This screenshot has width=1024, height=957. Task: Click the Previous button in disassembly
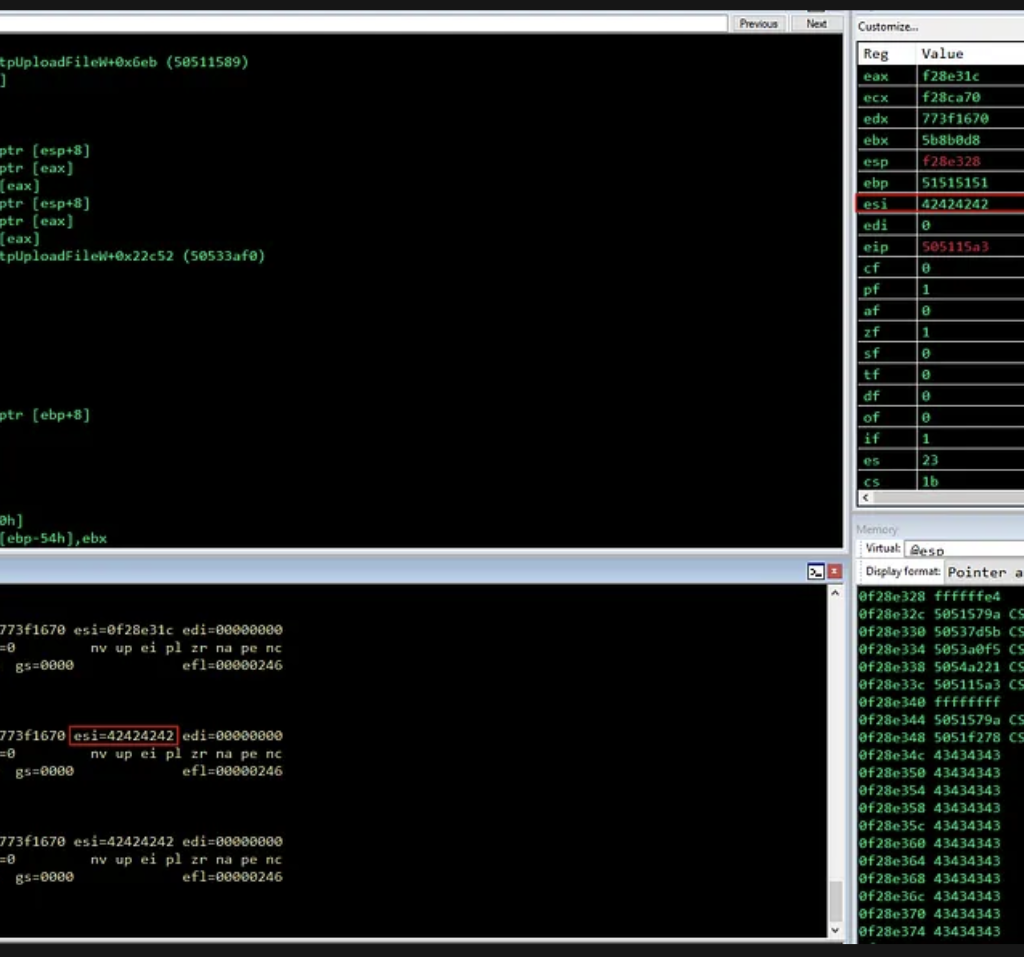click(x=759, y=23)
